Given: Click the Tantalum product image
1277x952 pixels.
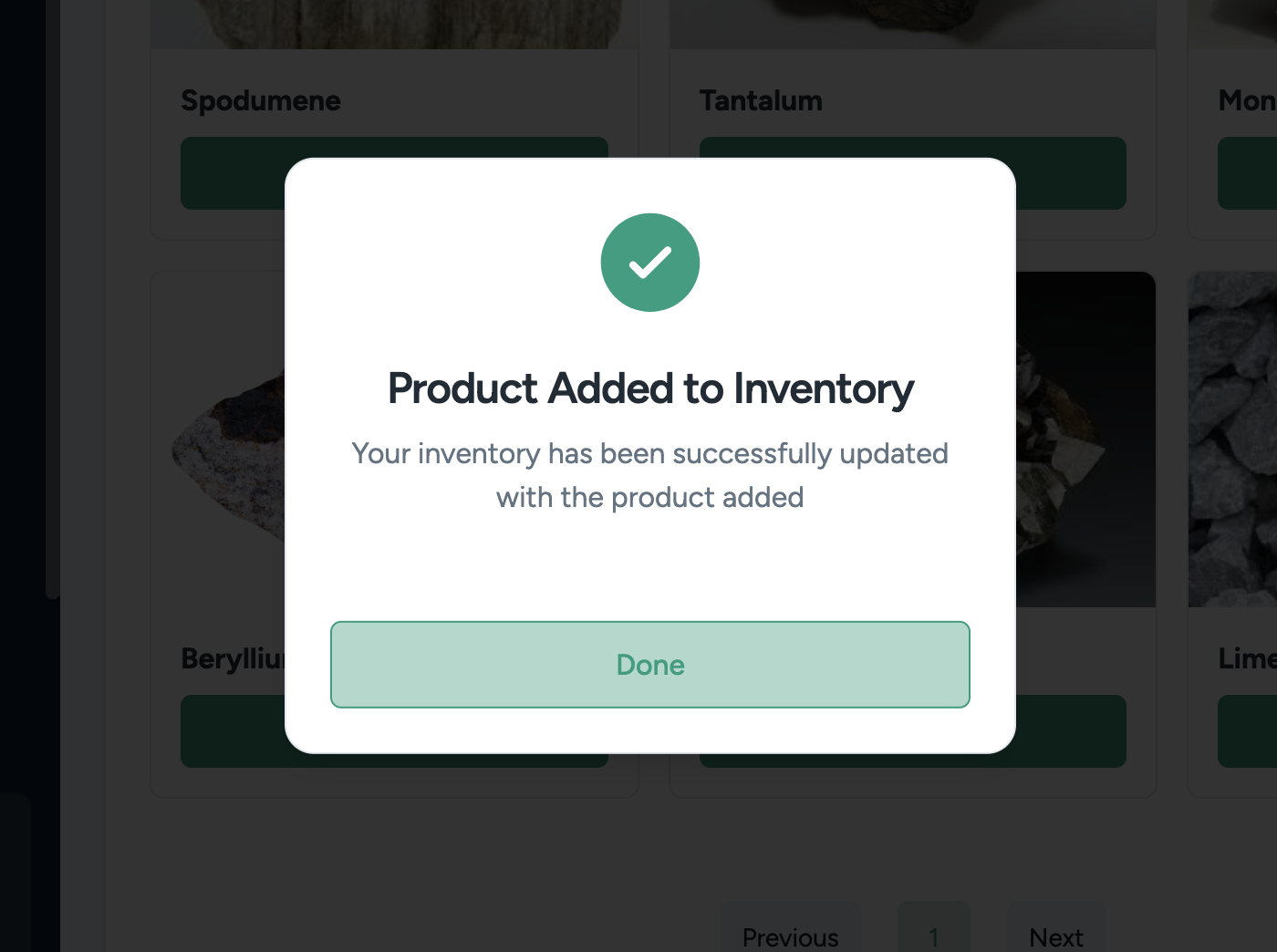Looking at the screenshot, I should coord(912,24).
